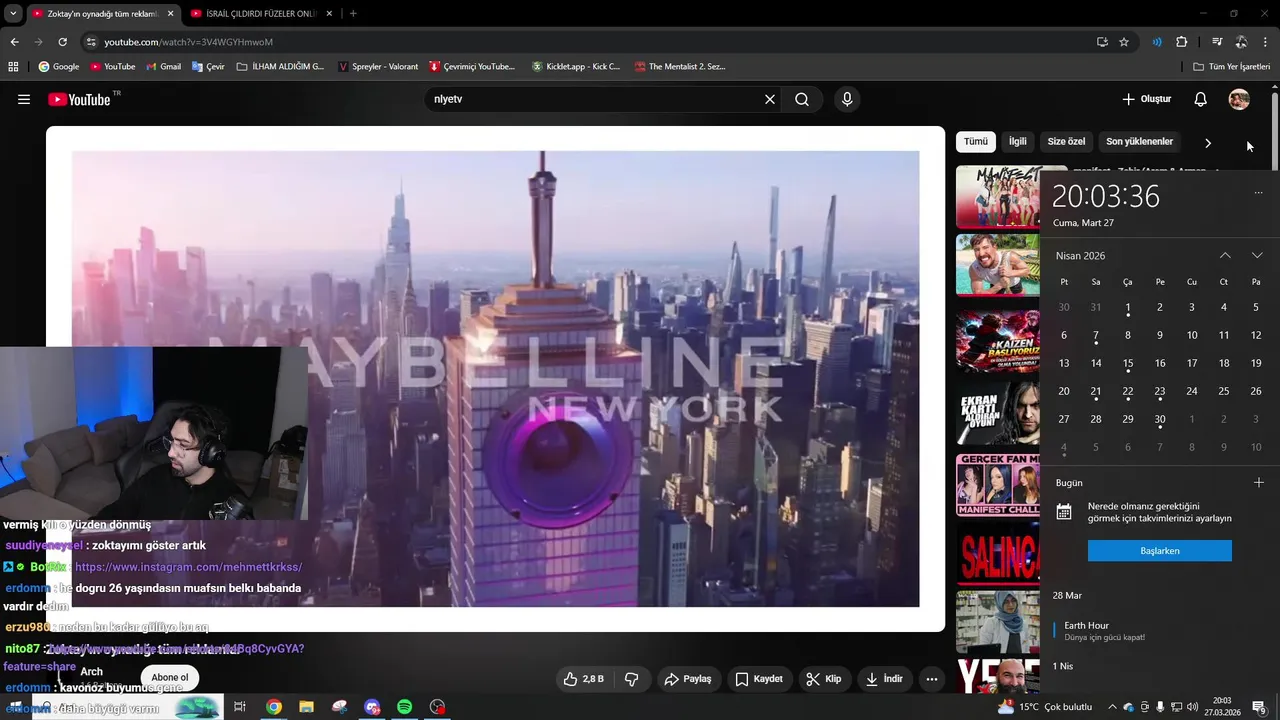
Task: Open the Oluştur create menu
Action: point(1146,99)
